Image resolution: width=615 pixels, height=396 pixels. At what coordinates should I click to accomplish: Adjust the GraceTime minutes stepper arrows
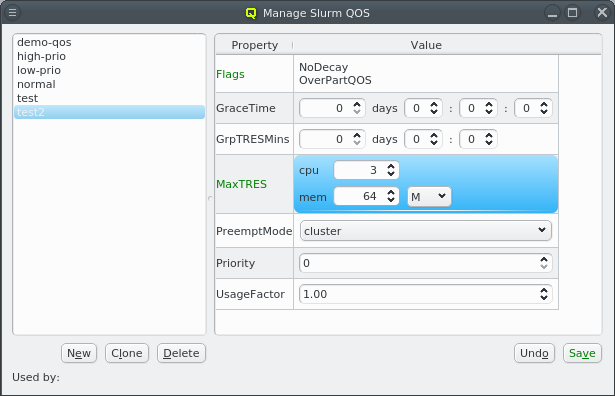tap(489, 108)
